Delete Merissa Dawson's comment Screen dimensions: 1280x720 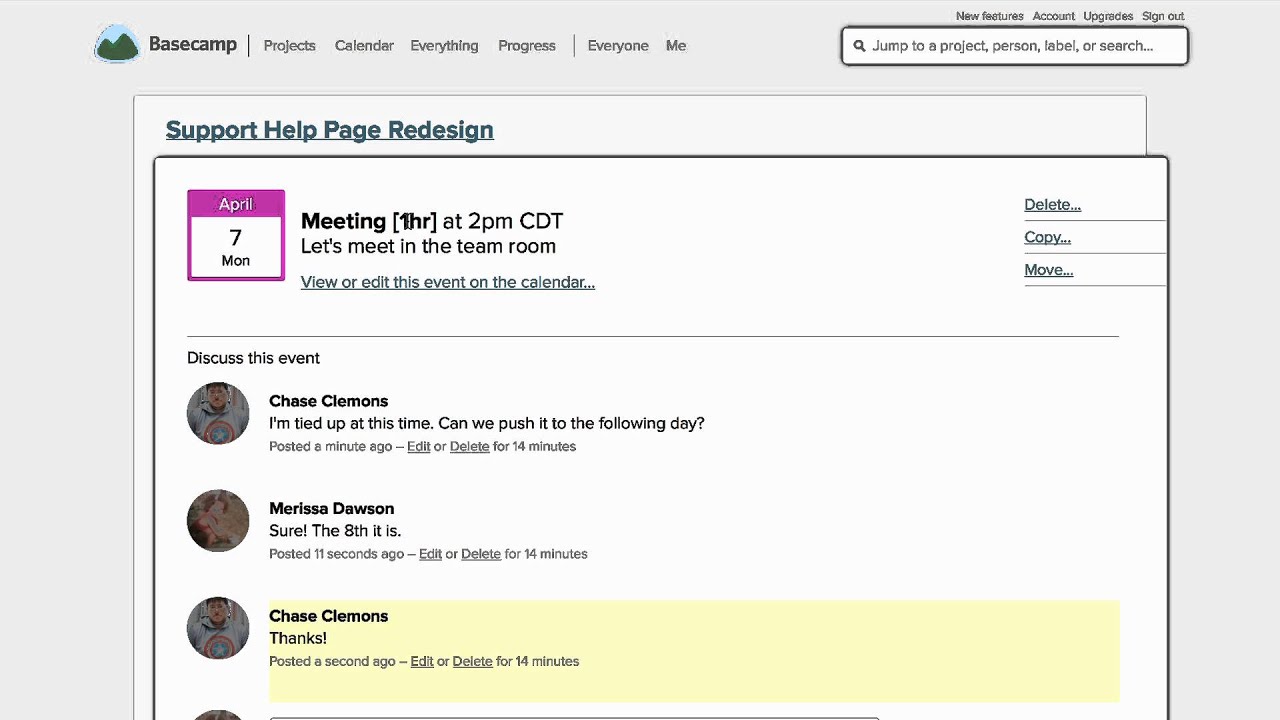481,554
